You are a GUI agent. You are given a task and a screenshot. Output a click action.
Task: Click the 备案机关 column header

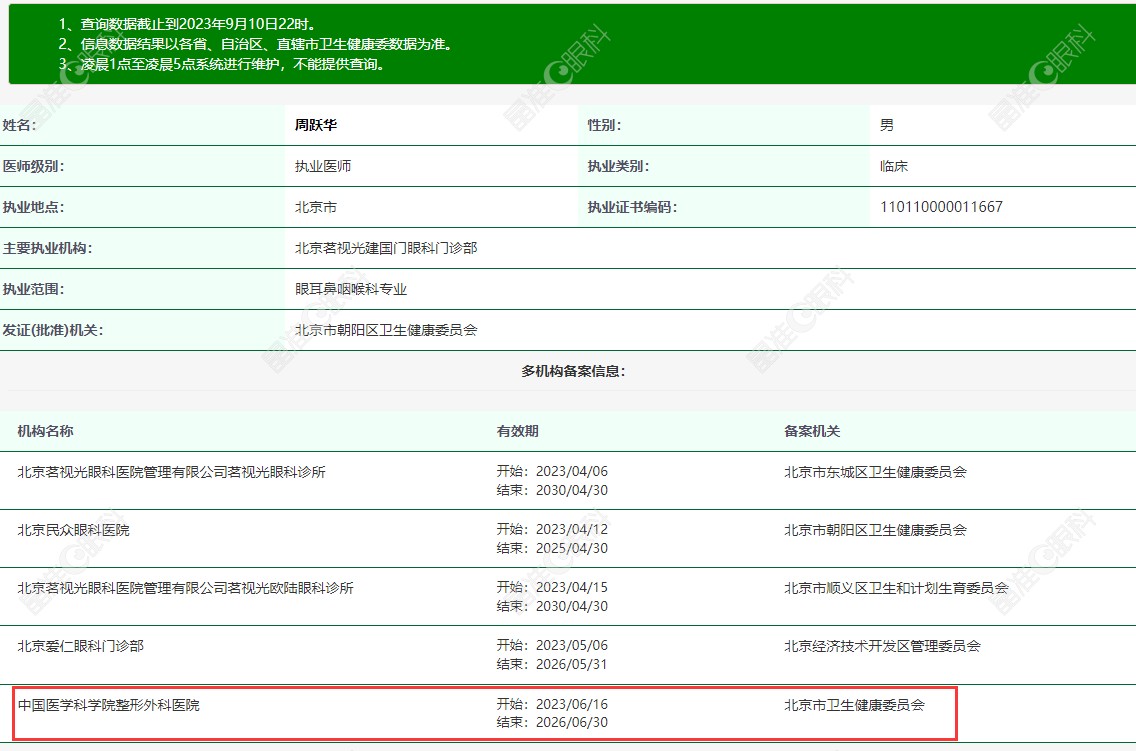pyautogui.click(x=812, y=431)
